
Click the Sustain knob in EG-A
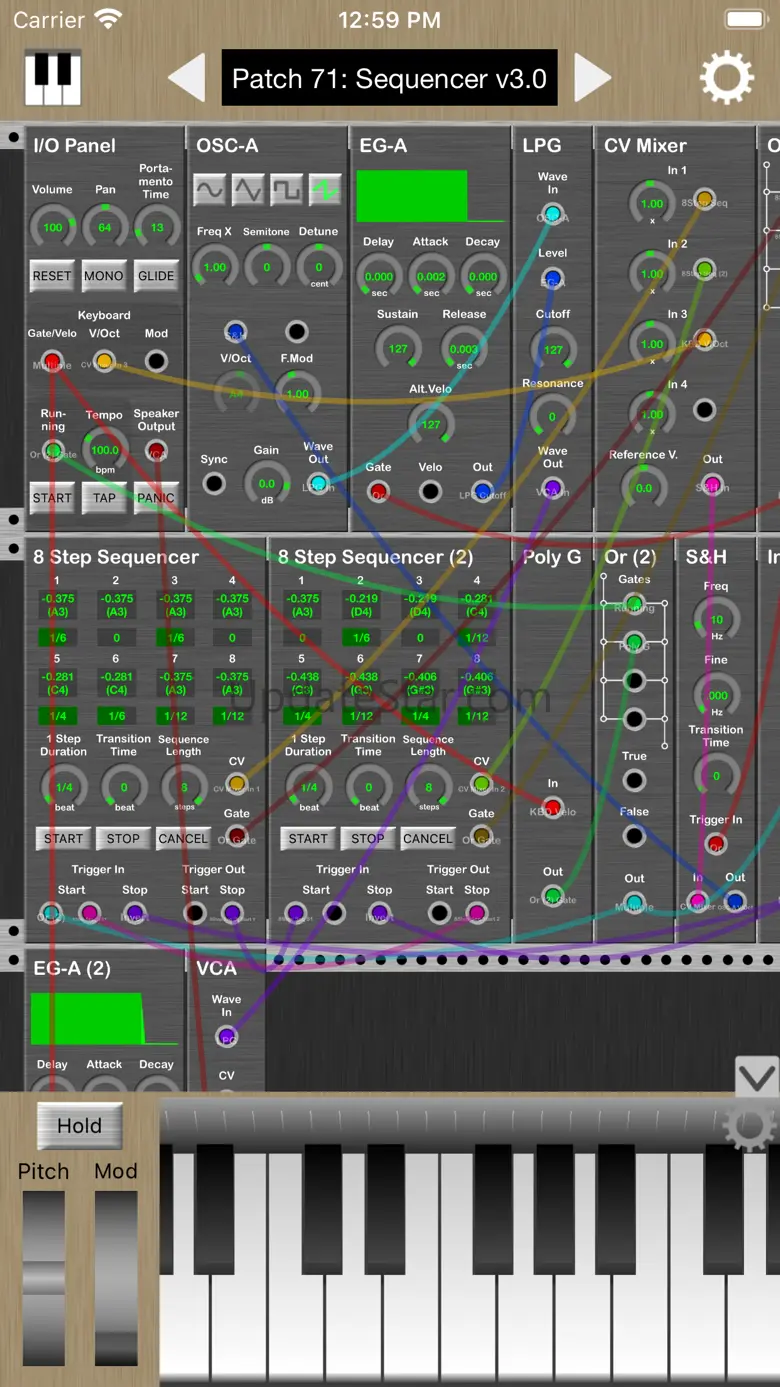[x=398, y=349]
